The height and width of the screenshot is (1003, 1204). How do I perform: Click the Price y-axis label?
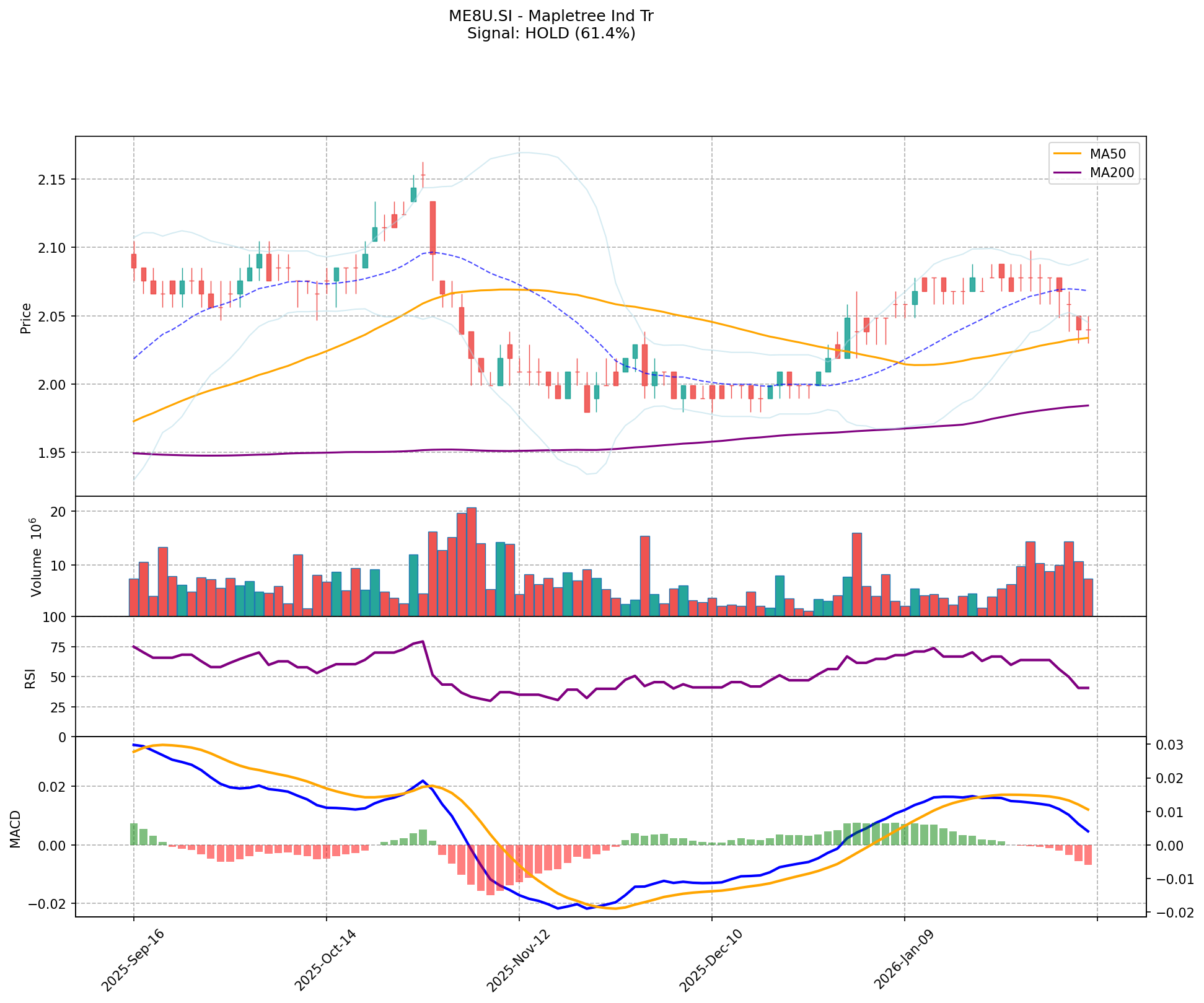[x=26, y=318]
